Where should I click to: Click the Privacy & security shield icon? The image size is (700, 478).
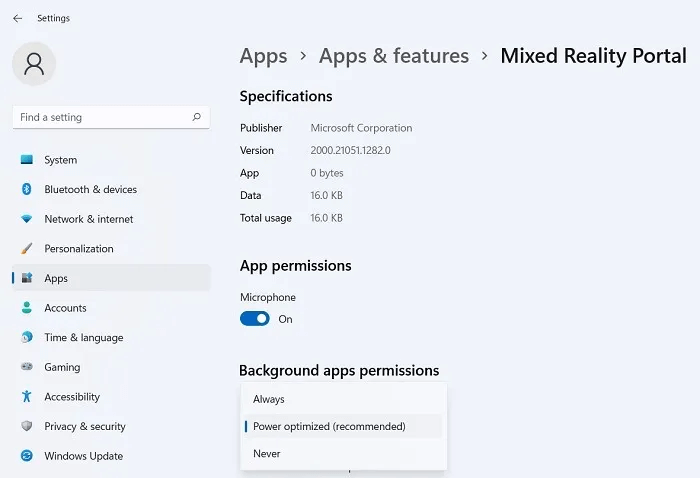26,426
